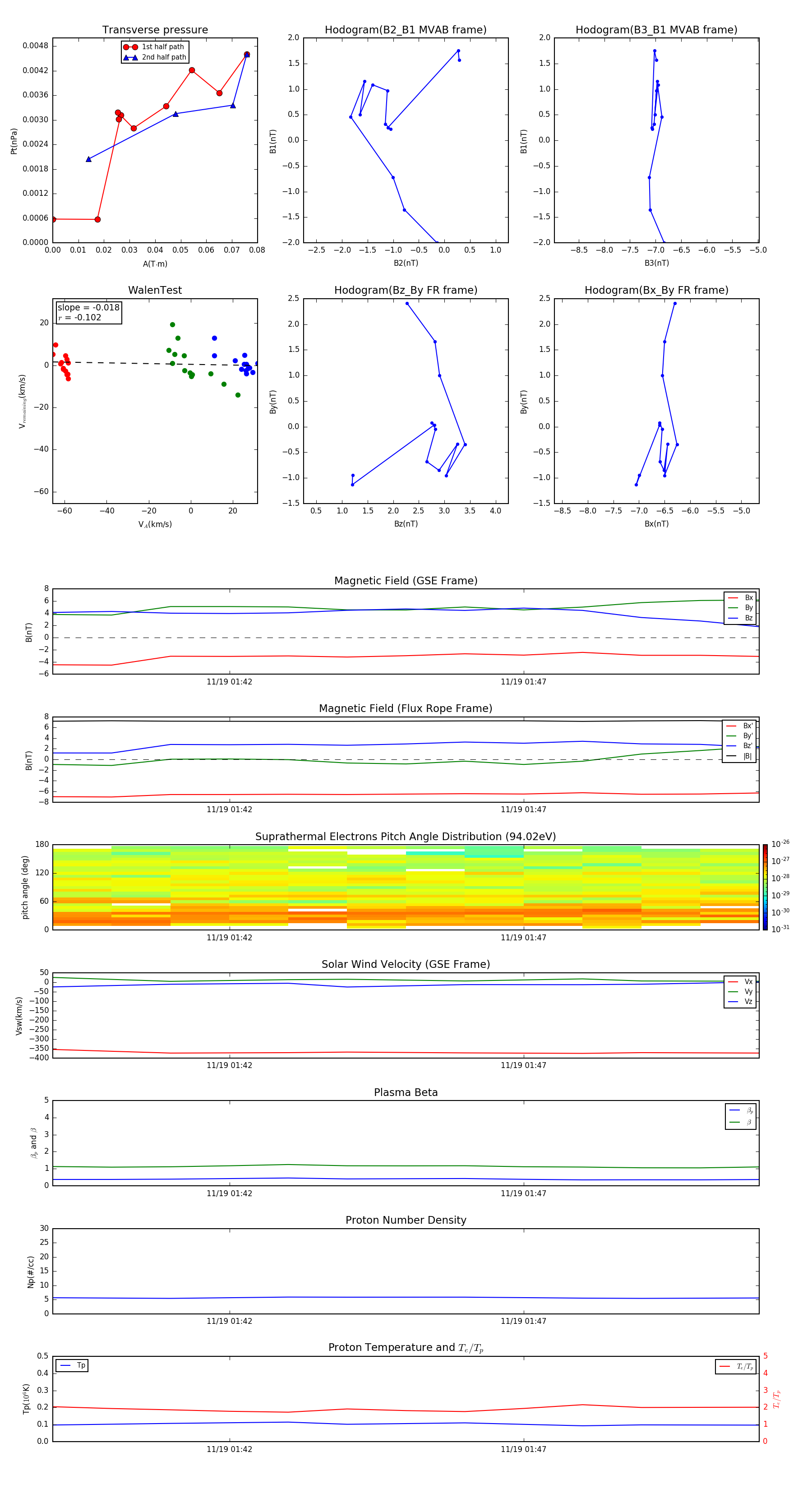
Task: Click the 'Proton Temperature and Te/Tp' title
Action: pyautogui.click(x=406, y=1348)
